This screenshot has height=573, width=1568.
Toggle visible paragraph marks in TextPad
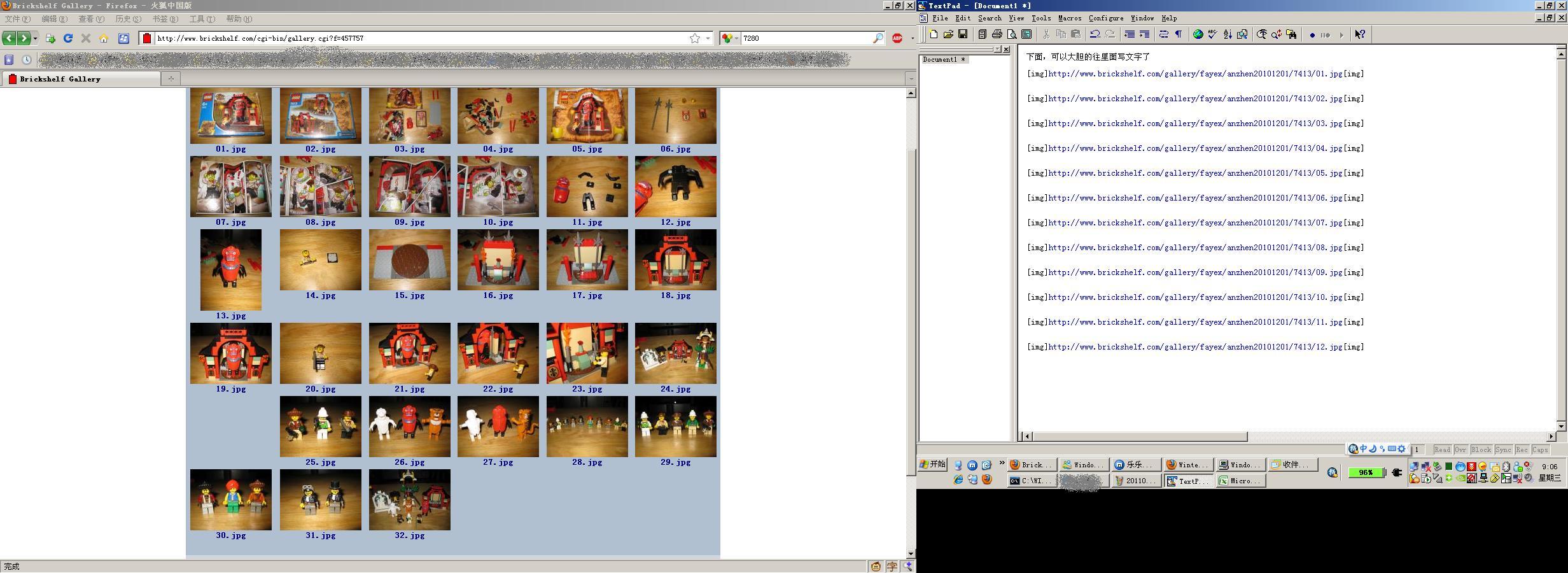1179,34
